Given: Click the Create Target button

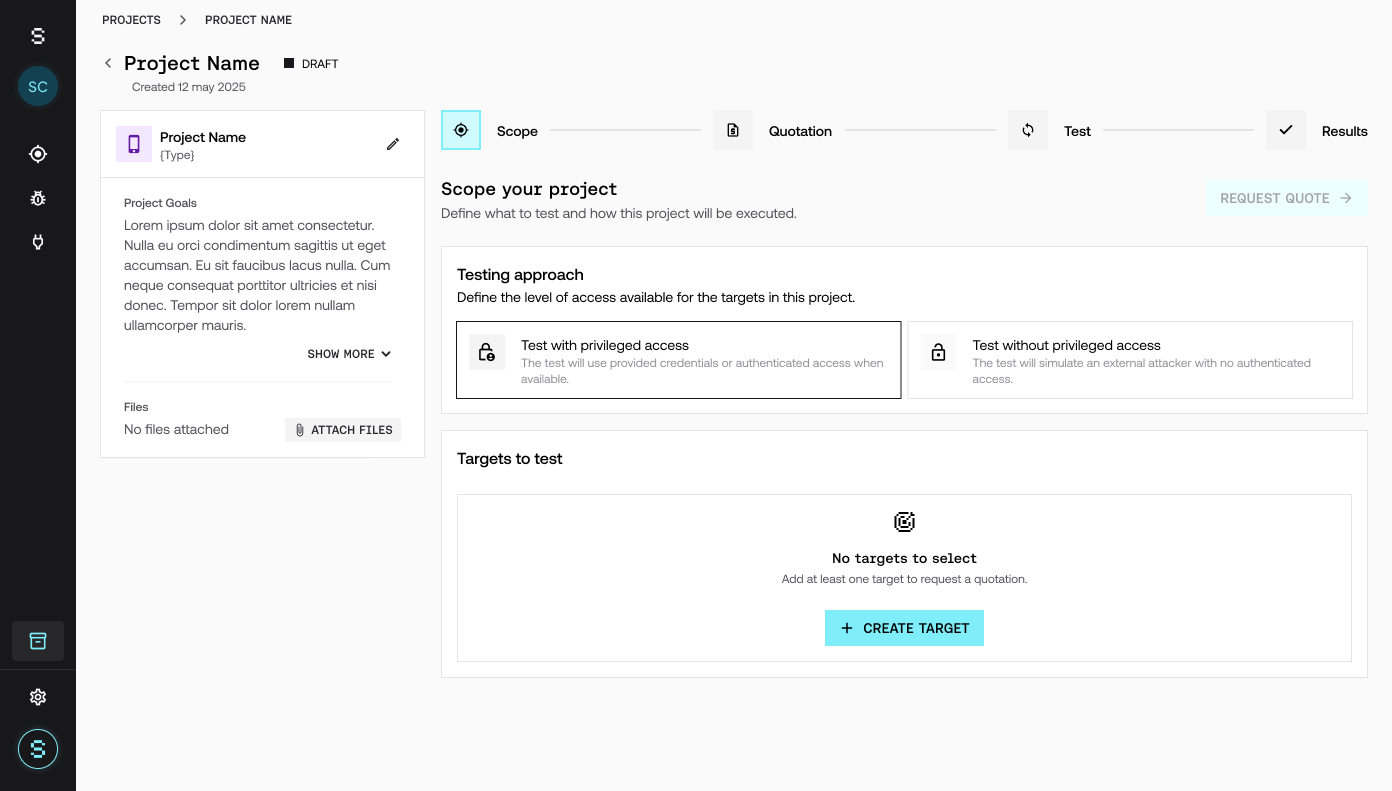Looking at the screenshot, I should pos(904,628).
